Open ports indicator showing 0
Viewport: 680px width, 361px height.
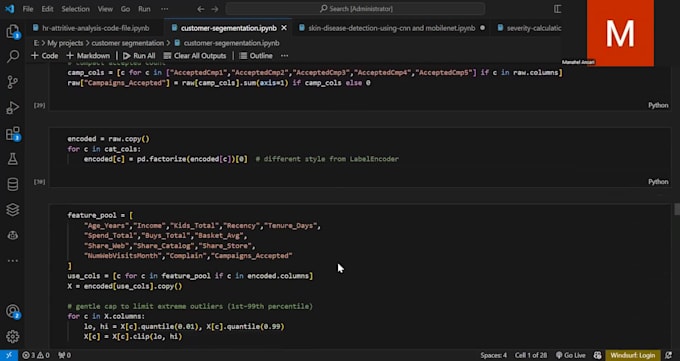64,355
